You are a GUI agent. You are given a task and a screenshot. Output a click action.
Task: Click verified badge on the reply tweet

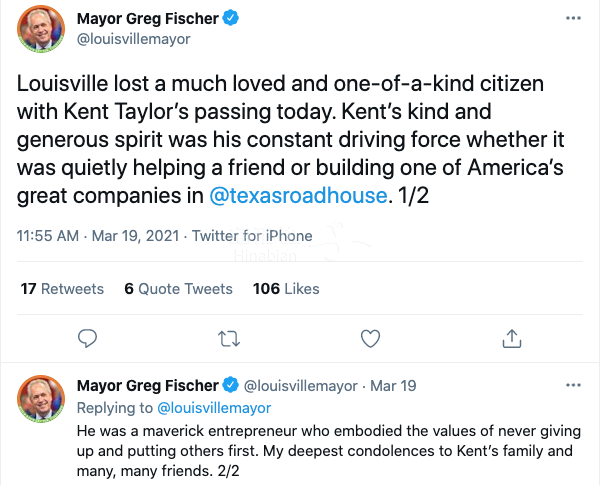(230, 386)
